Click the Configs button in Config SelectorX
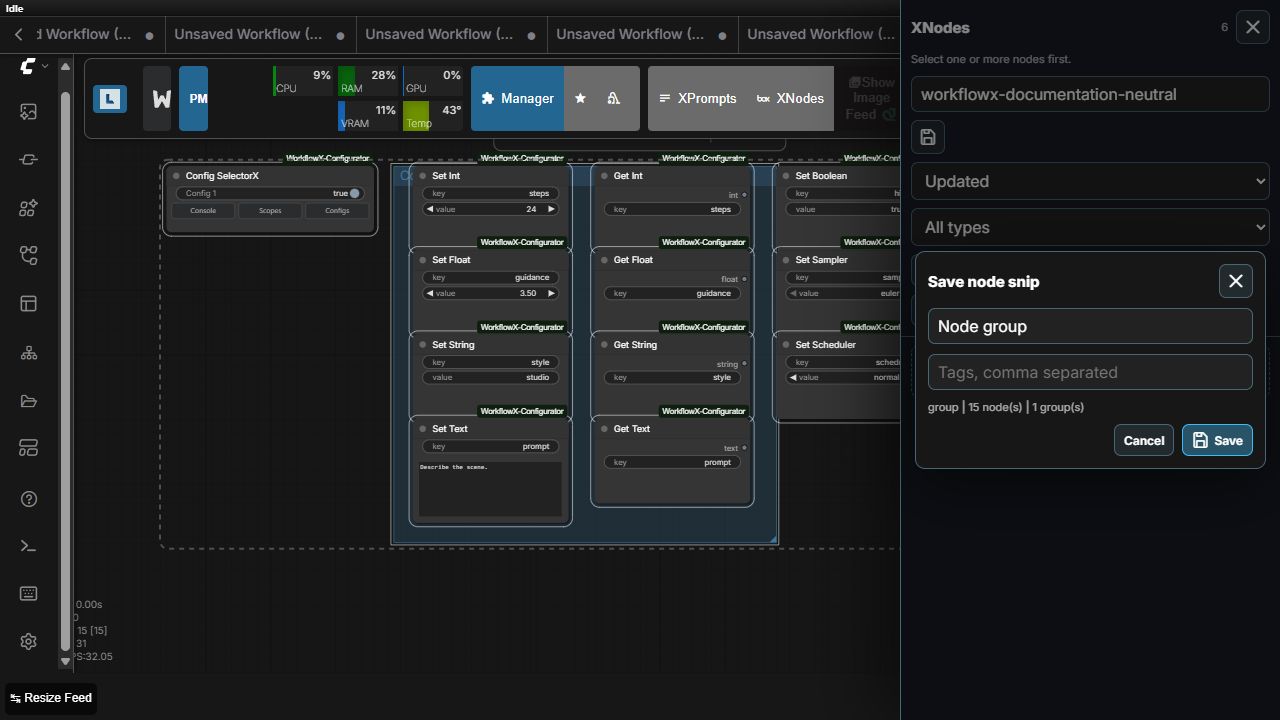The height and width of the screenshot is (720, 1280). click(x=337, y=210)
